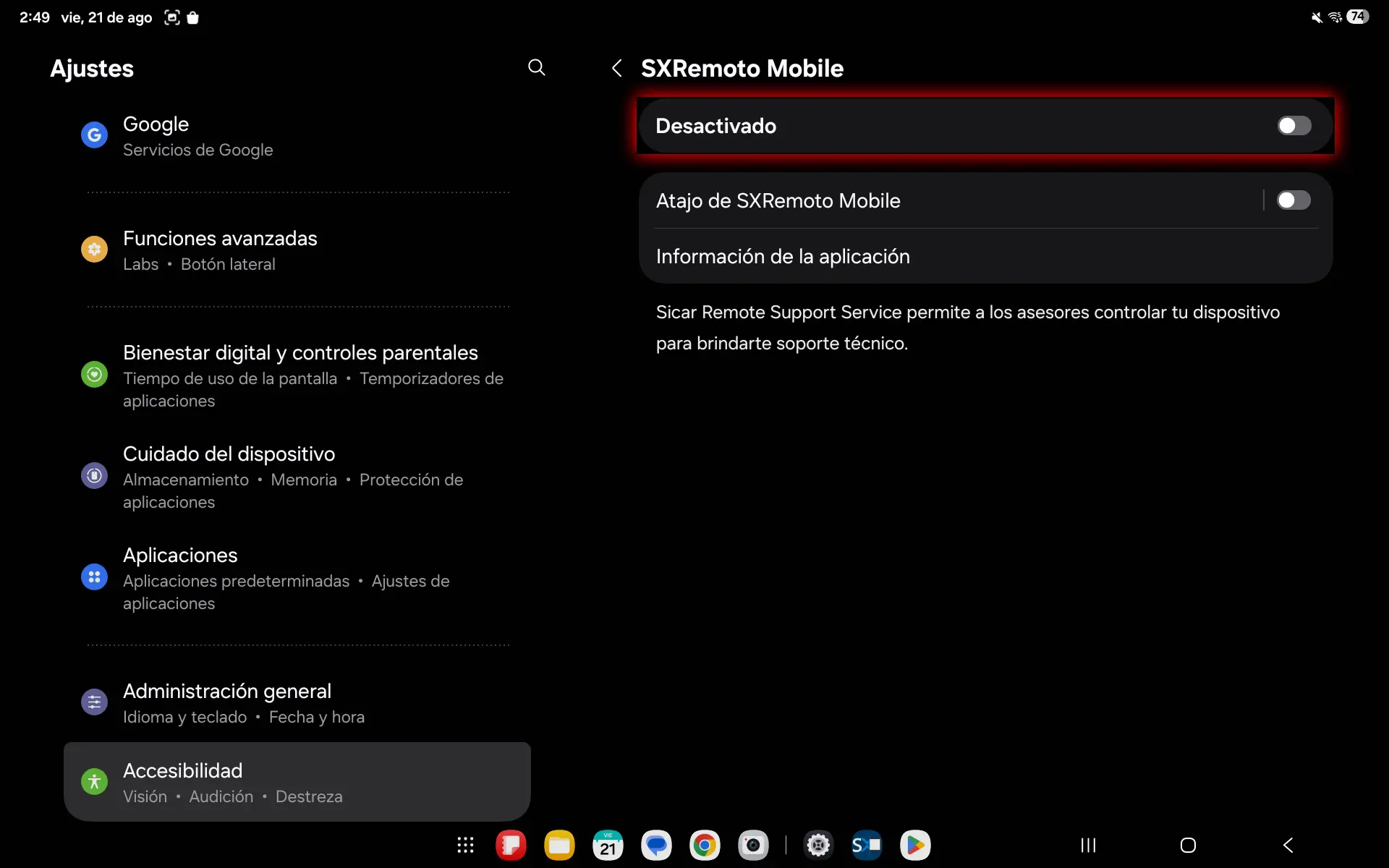Tap the date vie, 21 de ago

point(106,17)
